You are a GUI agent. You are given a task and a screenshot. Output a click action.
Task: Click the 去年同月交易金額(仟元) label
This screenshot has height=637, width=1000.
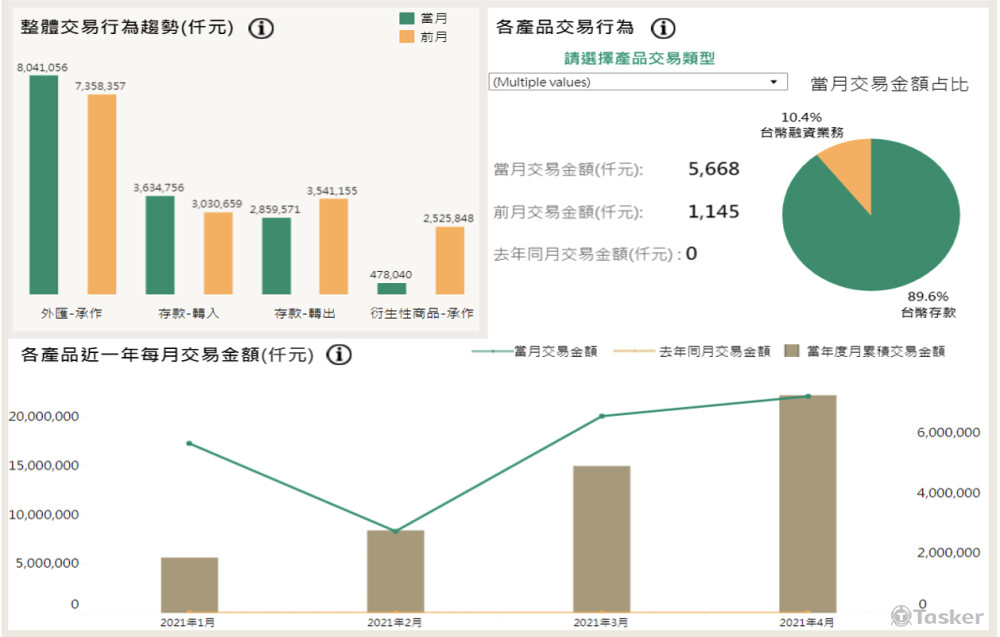[x=587, y=254]
